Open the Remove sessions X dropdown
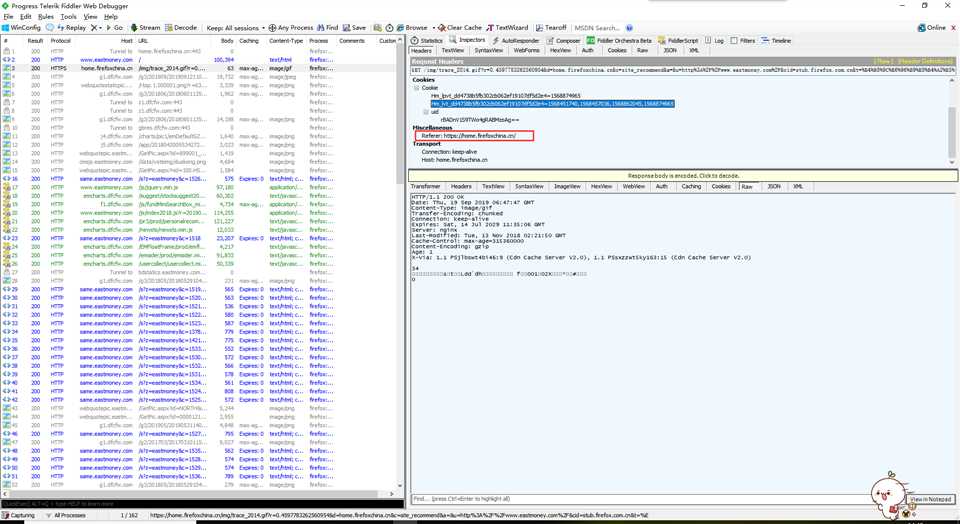Viewport: 960px width, 524px height. 97,28
